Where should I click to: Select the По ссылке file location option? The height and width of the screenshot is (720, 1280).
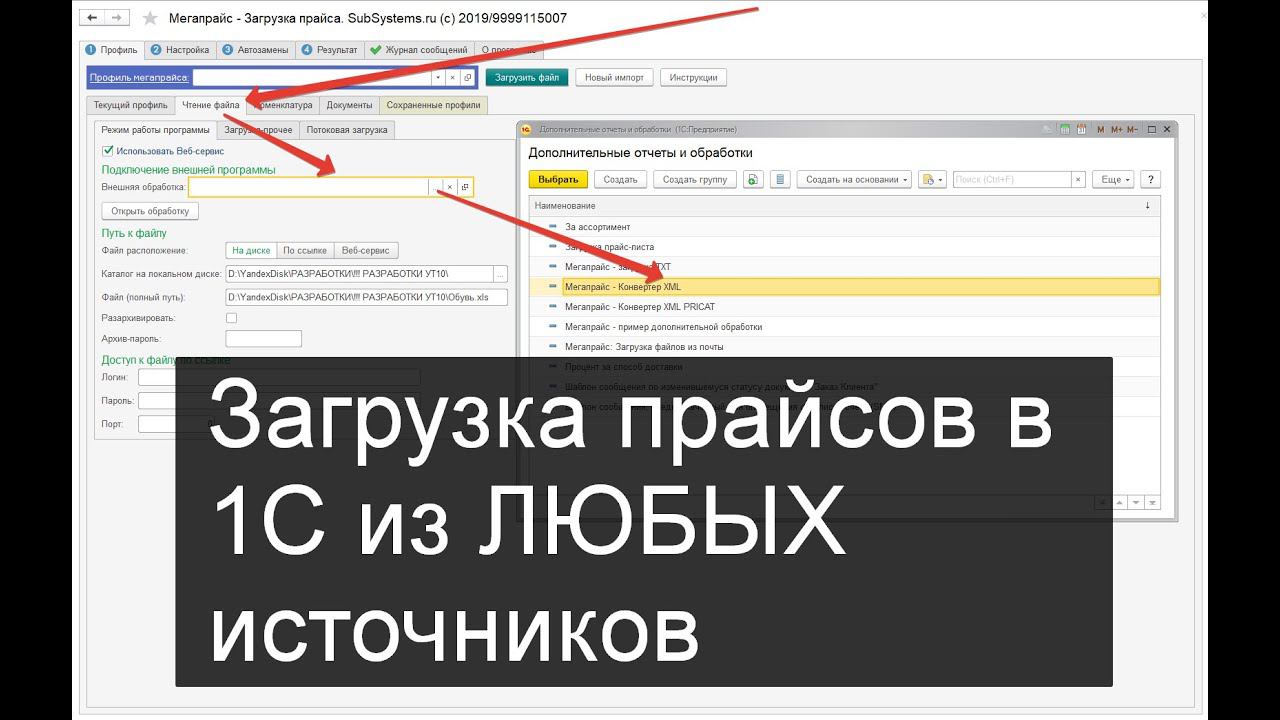pos(303,250)
